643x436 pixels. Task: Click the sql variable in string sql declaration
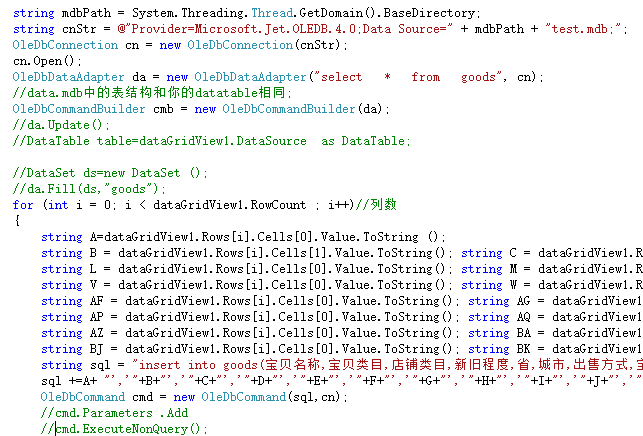click(100, 365)
